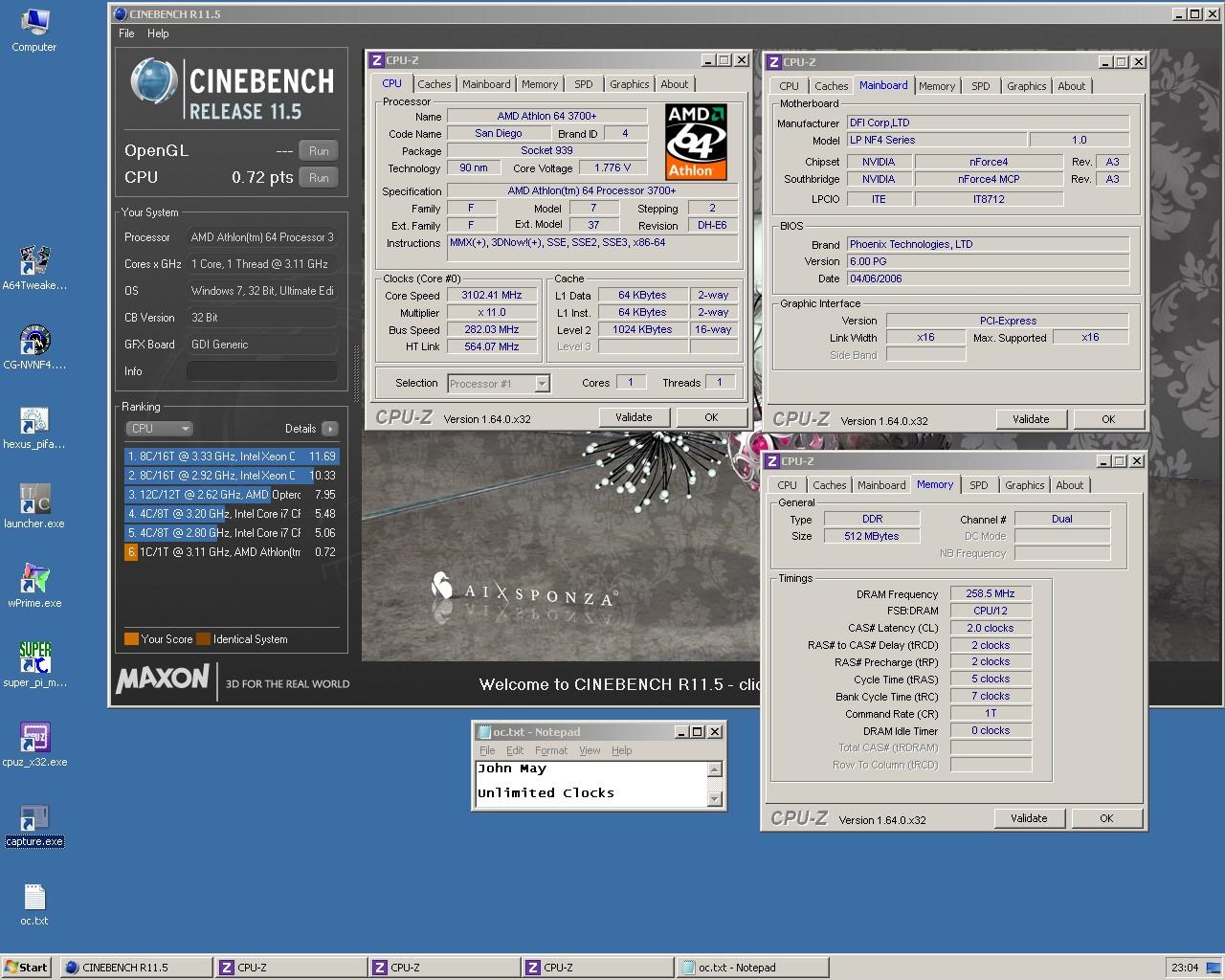This screenshot has height=980, width=1225.
Task: Select ranking row 5. 4C/8T @ 2.80 GHz
Action: 232,533
